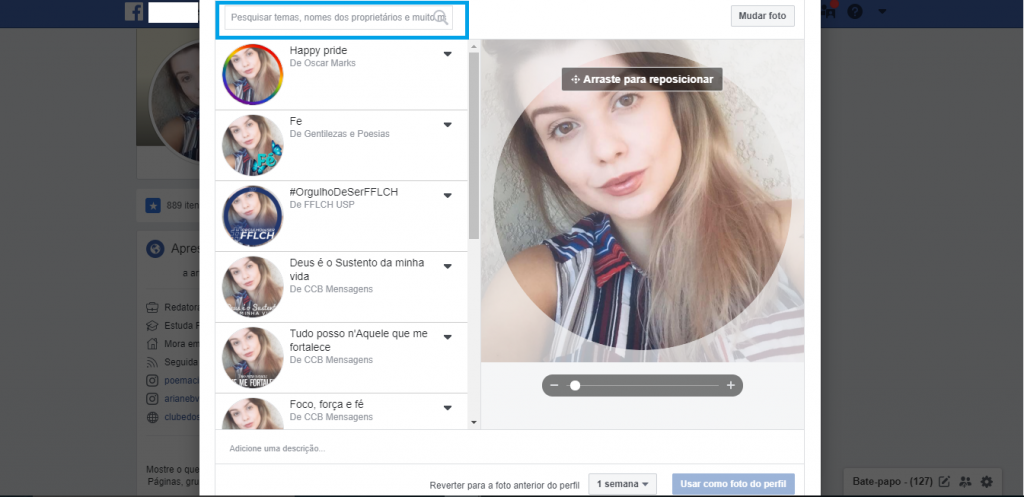Click the star icon beside 889 items
This screenshot has height=497, width=1024.
point(153,206)
